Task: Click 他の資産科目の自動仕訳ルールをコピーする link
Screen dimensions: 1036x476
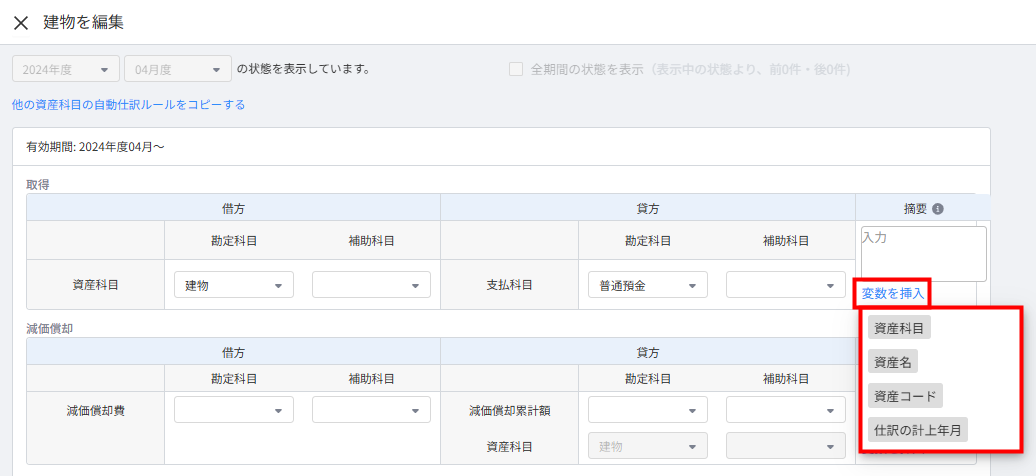Action: point(128,104)
